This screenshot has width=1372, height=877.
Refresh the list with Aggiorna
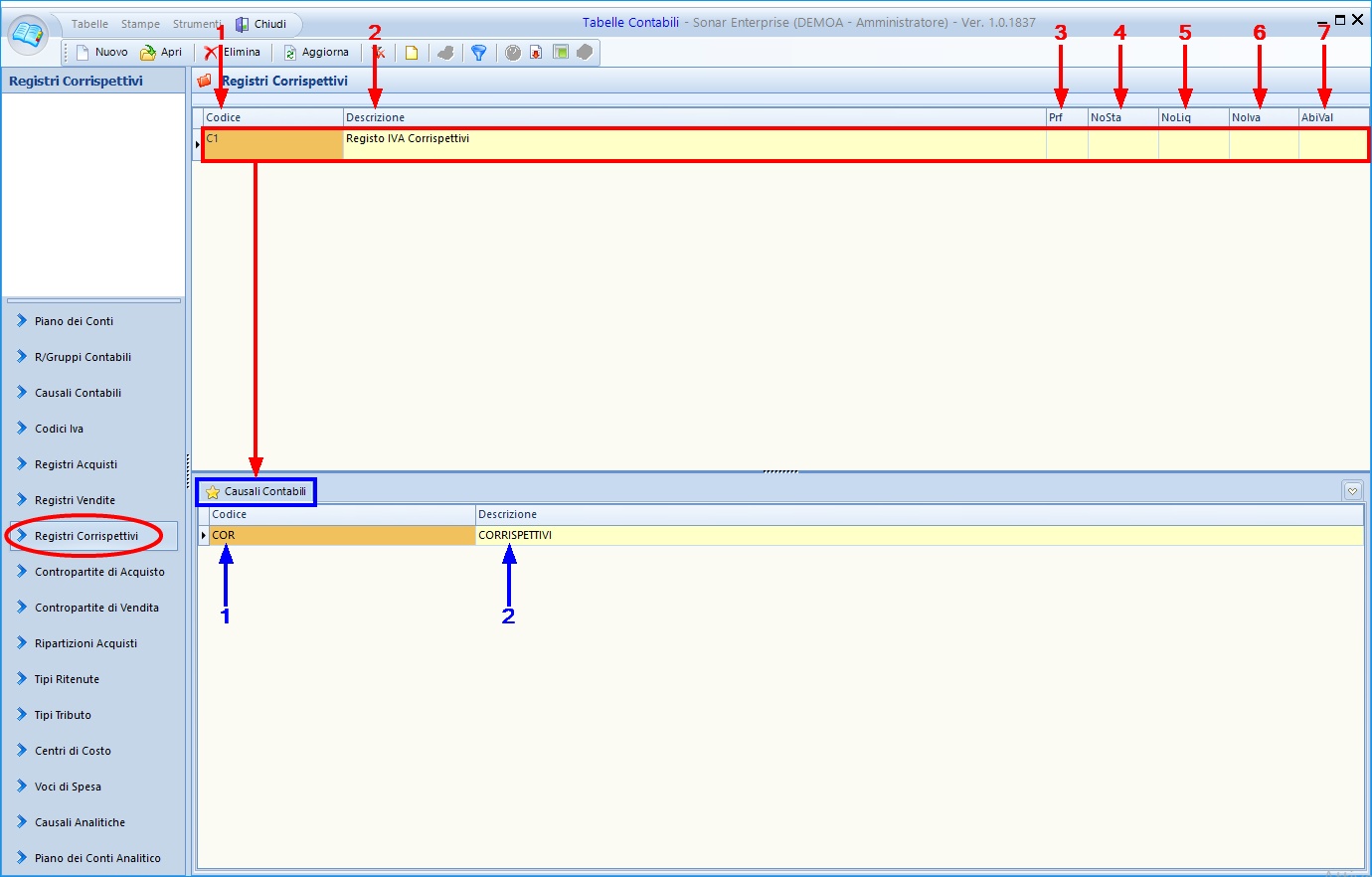316,53
